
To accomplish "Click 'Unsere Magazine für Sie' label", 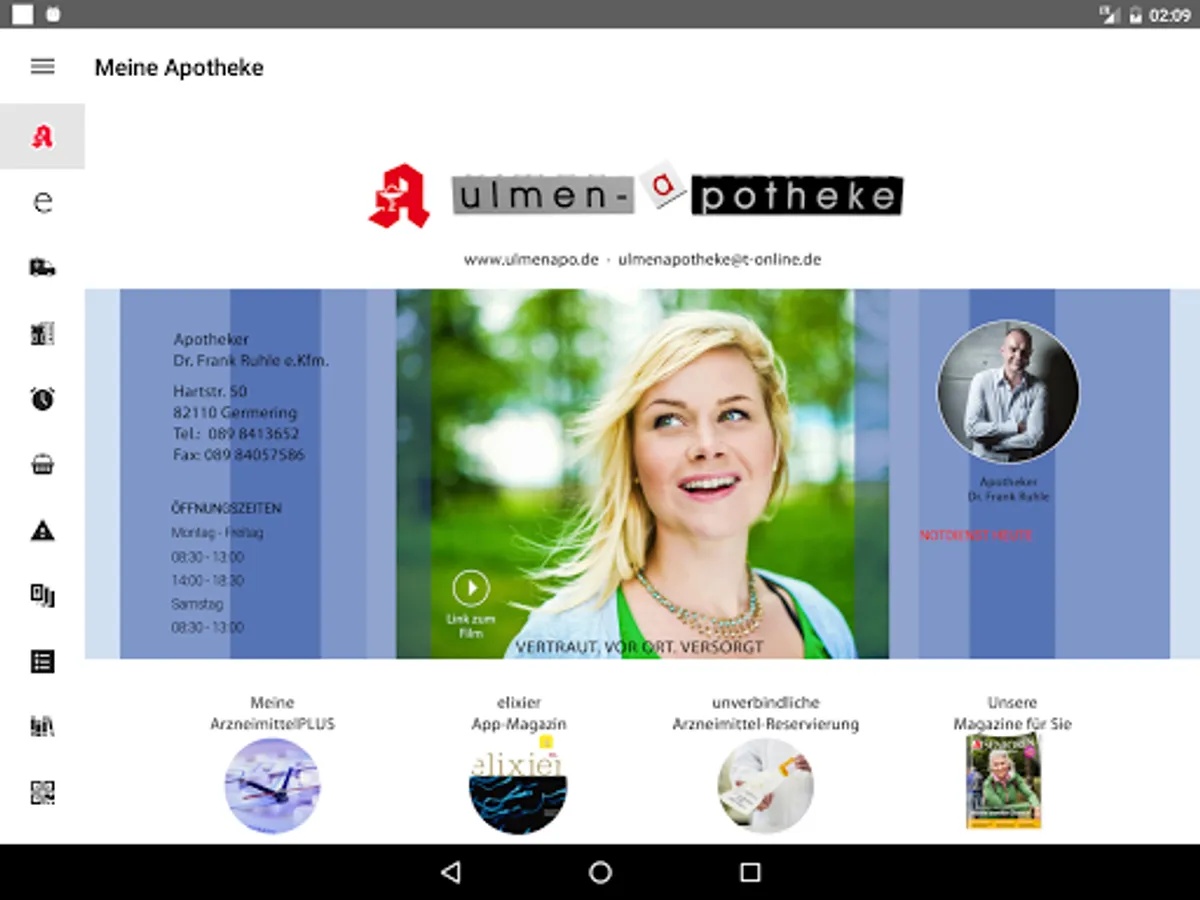I will click(1012, 713).
